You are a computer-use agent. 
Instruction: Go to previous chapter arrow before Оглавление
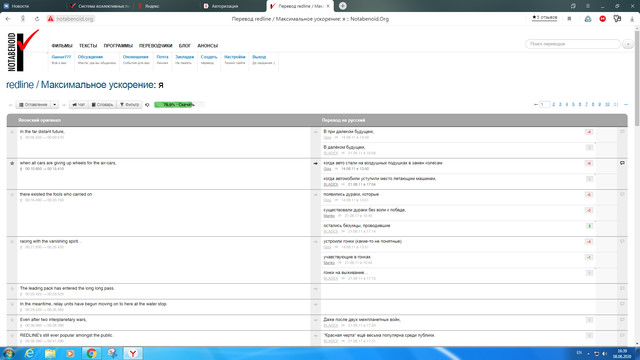pos(11,105)
